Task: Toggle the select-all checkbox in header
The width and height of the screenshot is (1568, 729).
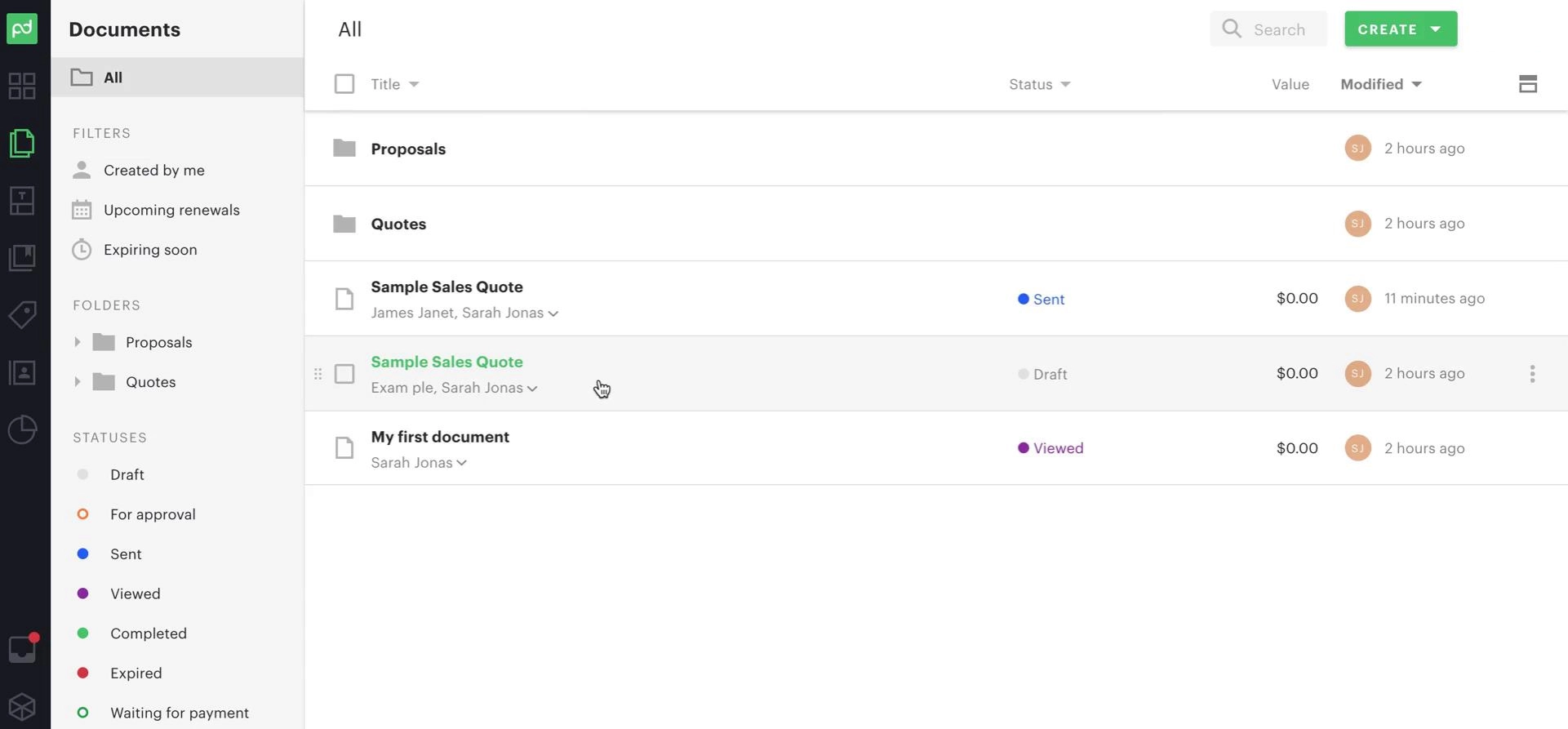Action: (x=344, y=84)
